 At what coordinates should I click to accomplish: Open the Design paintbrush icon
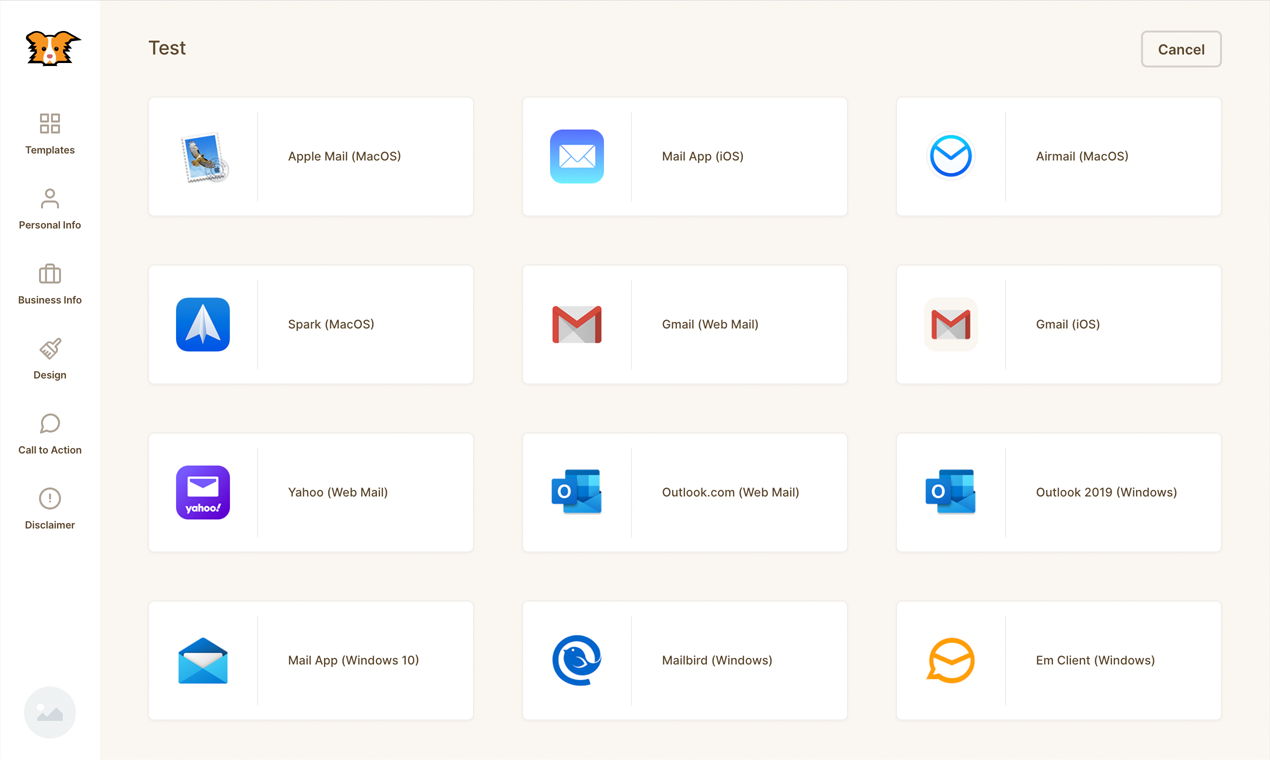tap(50, 348)
